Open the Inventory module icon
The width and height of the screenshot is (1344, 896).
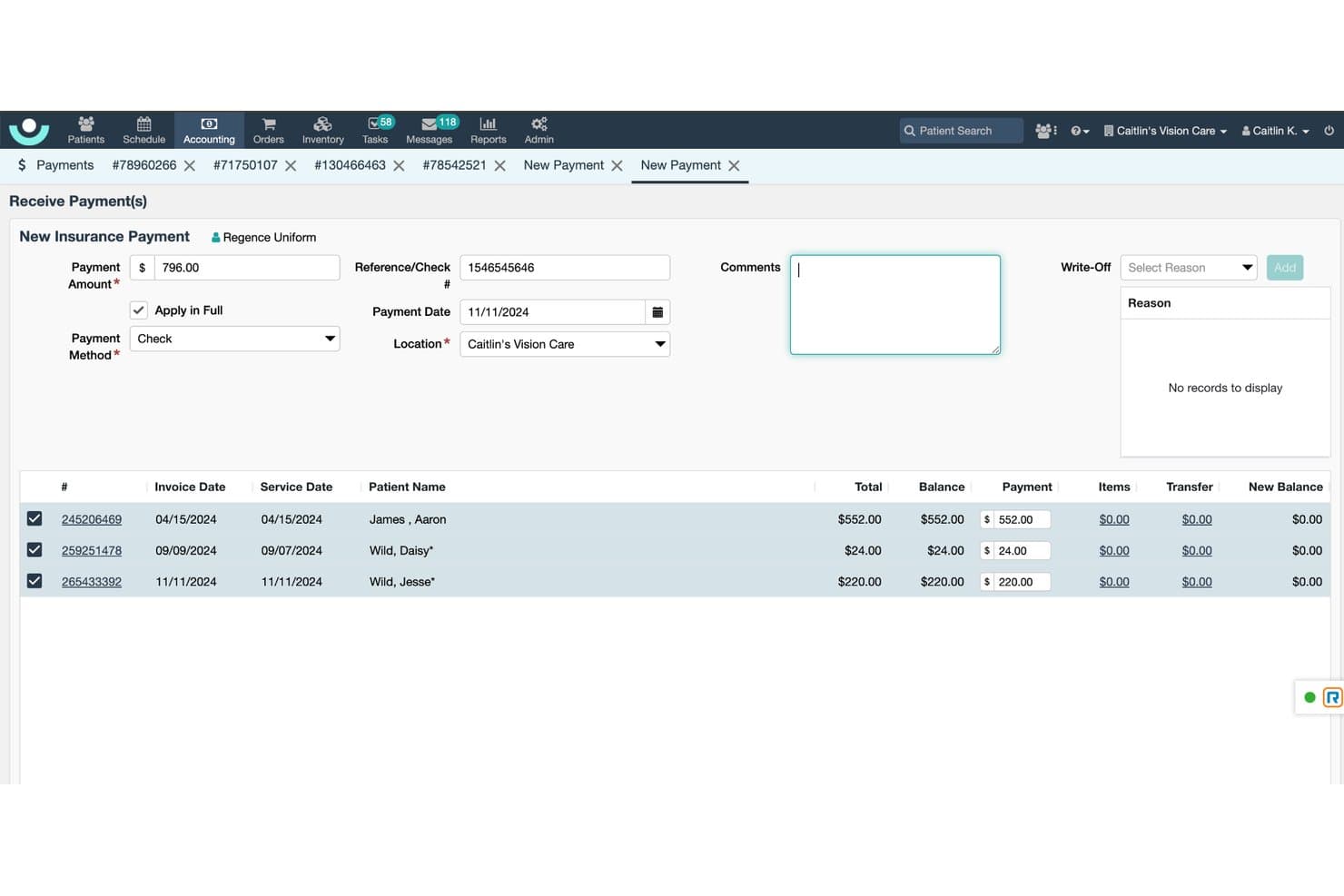pyautogui.click(x=322, y=130)
